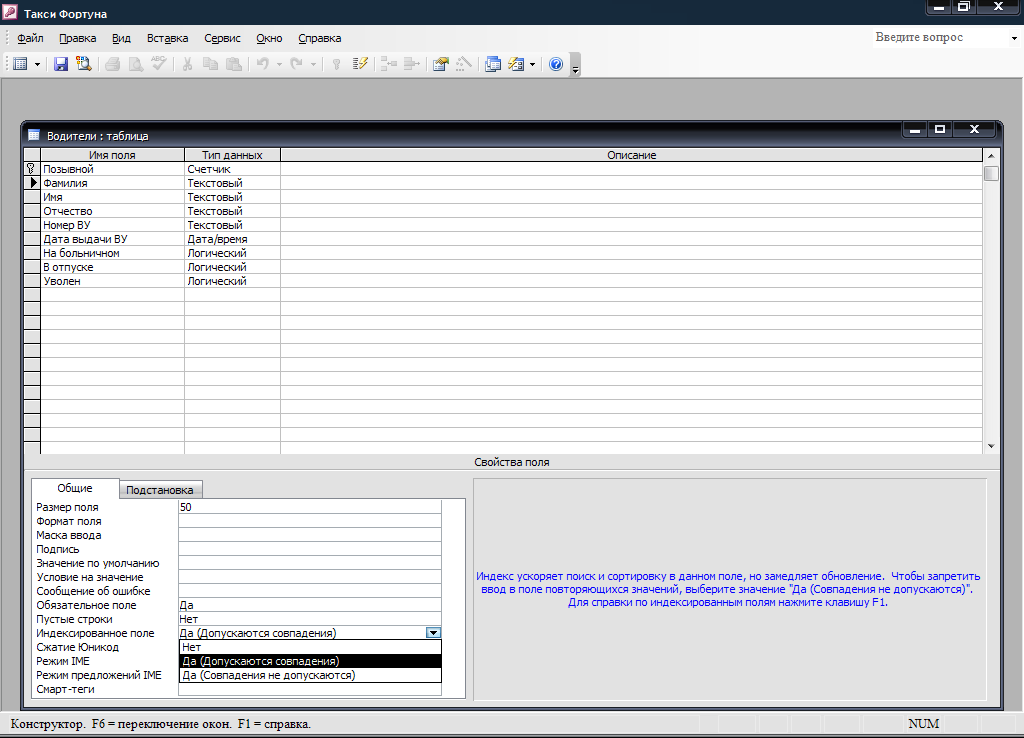This screenshot has width=1024, height=738.
Task: Open the New Object dropdown arrow
Action: [x=532, y=64]
